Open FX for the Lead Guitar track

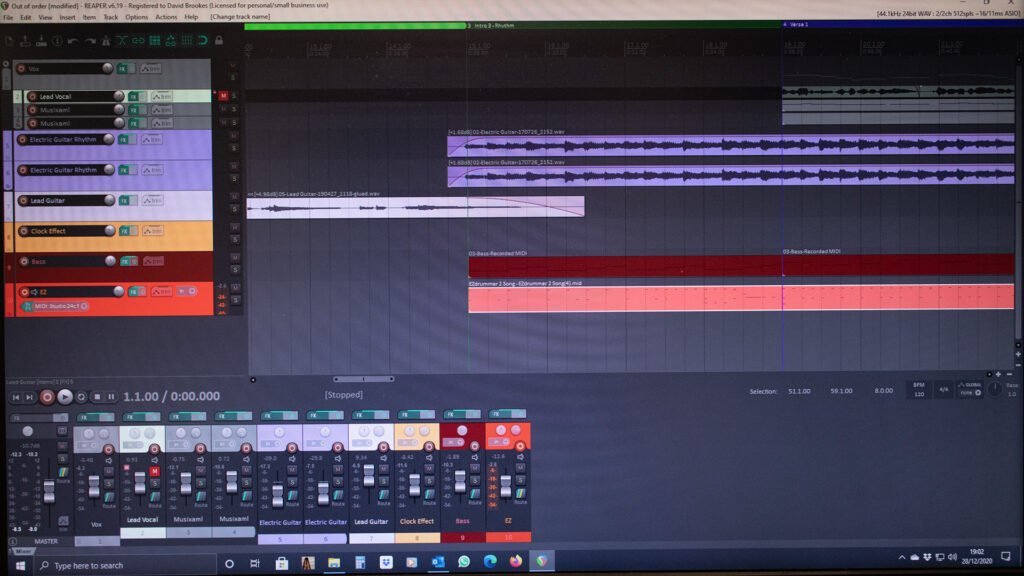124,200
